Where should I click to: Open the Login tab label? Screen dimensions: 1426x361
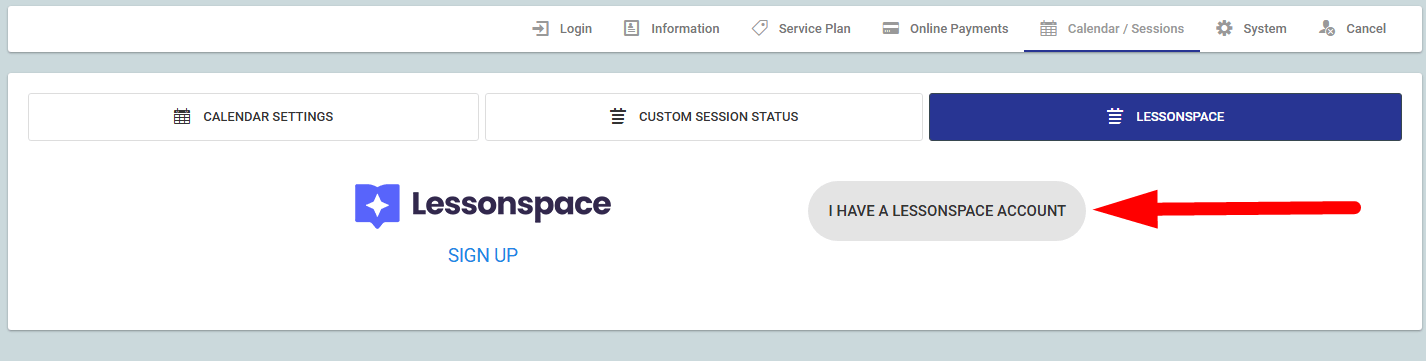576,29
